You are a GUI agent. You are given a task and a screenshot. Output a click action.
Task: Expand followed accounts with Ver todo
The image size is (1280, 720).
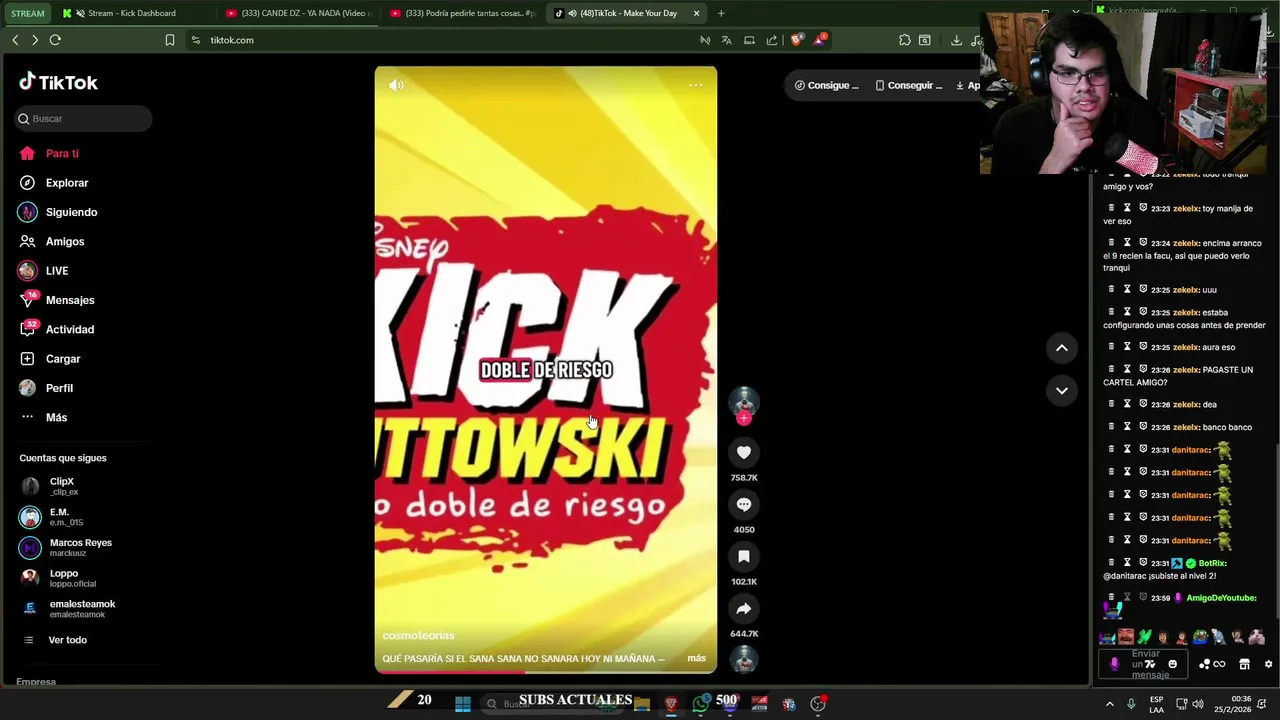click(x=67, y=640)
